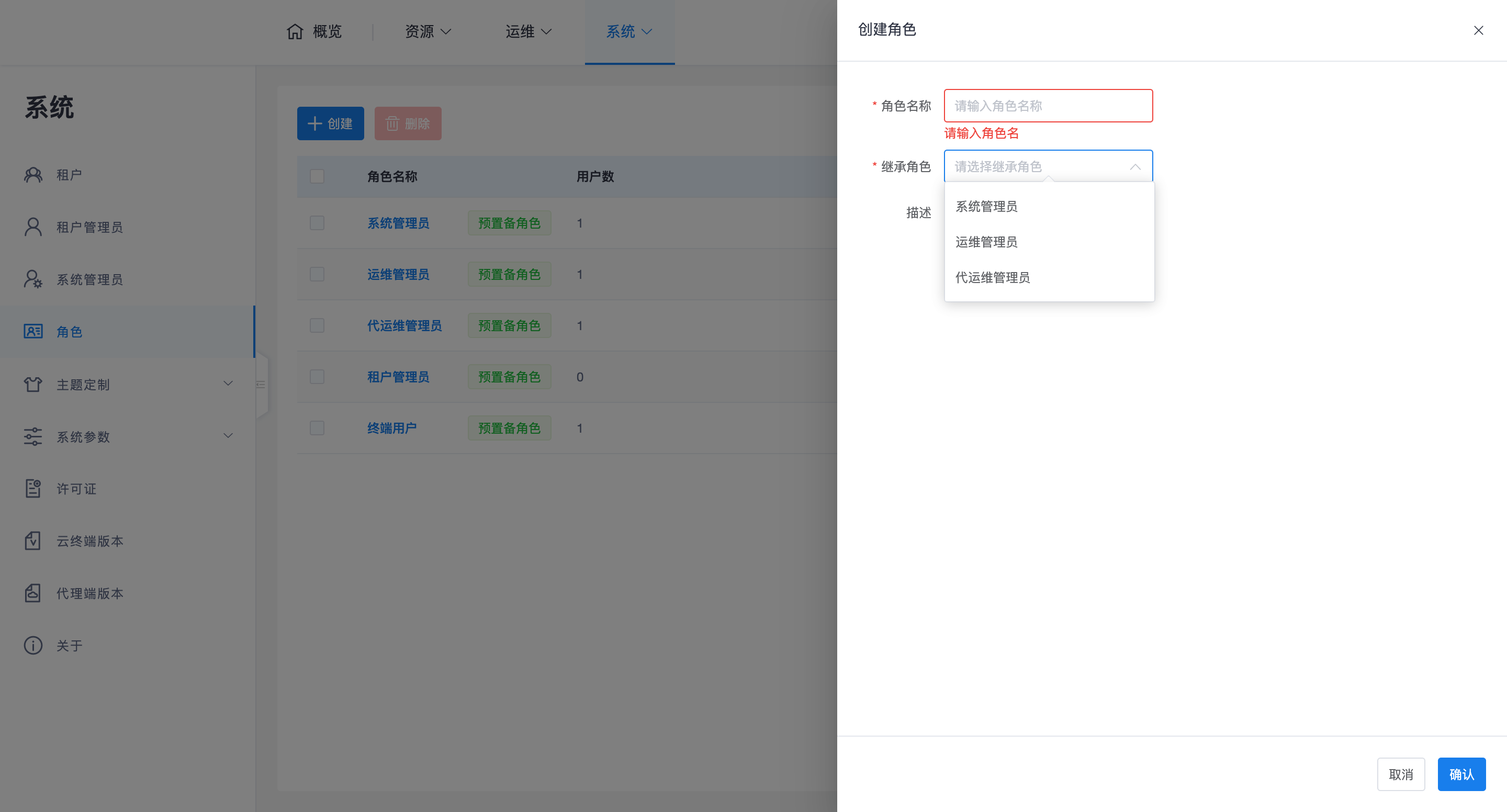Viewport: 1507px width, 812px height.
Task: Click the 主题定制 shirt icon
Action: tap(33, 384)
